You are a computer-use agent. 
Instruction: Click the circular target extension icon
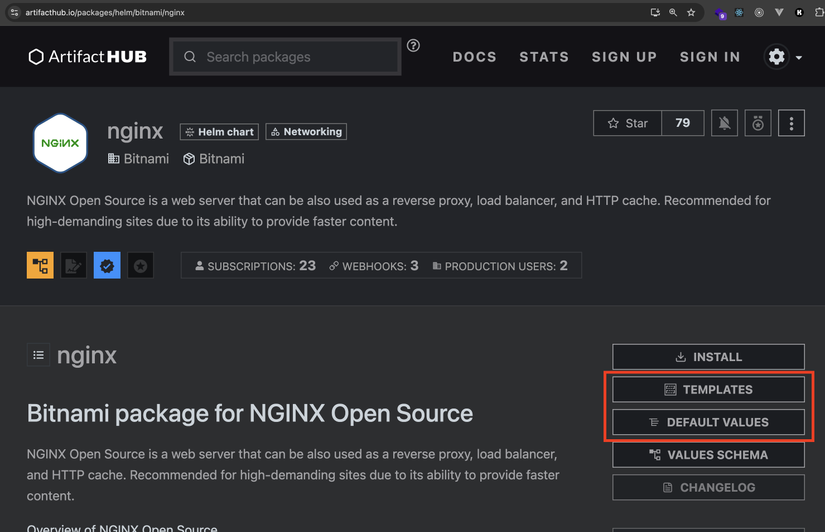point(759,13)
